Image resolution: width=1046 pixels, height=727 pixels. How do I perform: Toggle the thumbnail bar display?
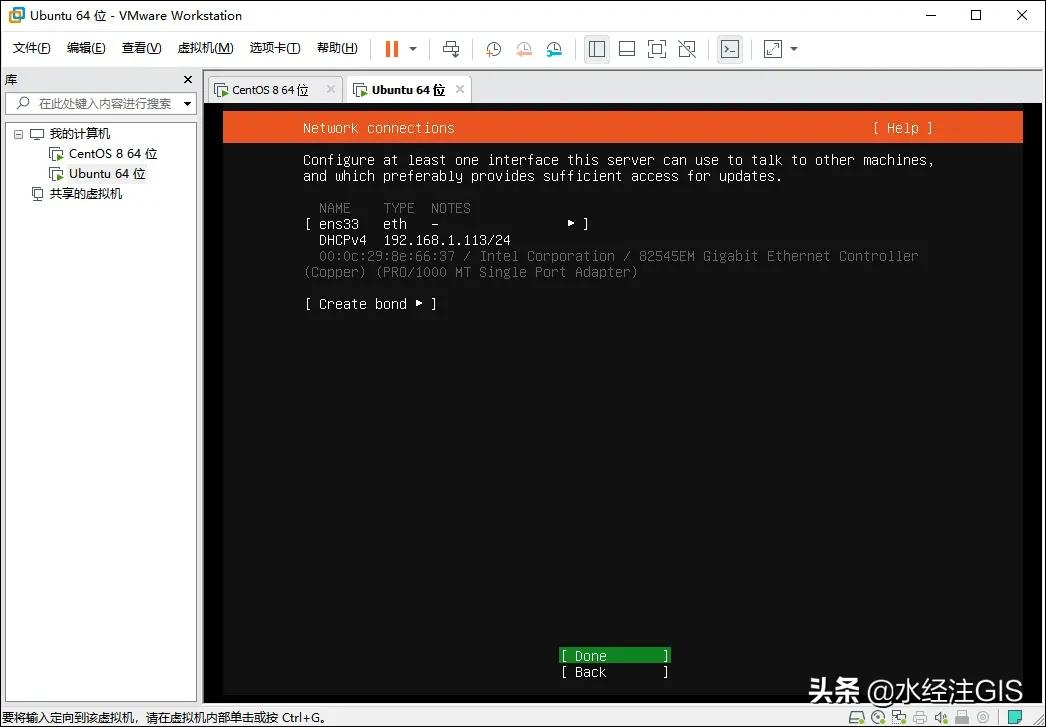pyautogui.click(x=627, y=48)
